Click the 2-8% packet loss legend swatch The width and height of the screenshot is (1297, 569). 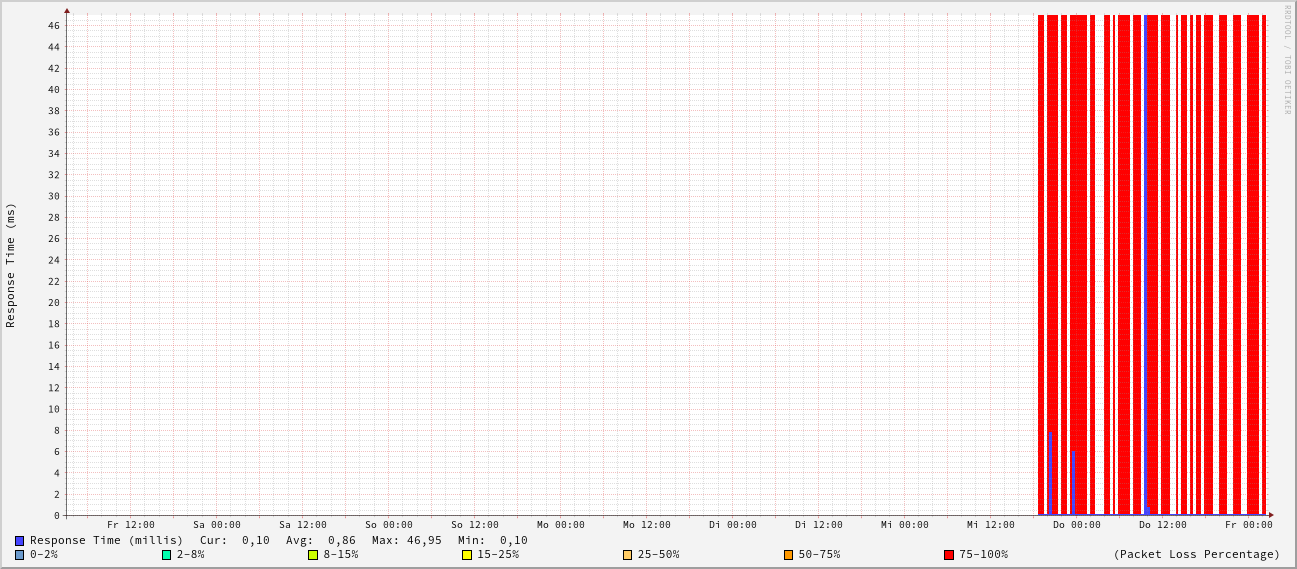pos(166,555)
